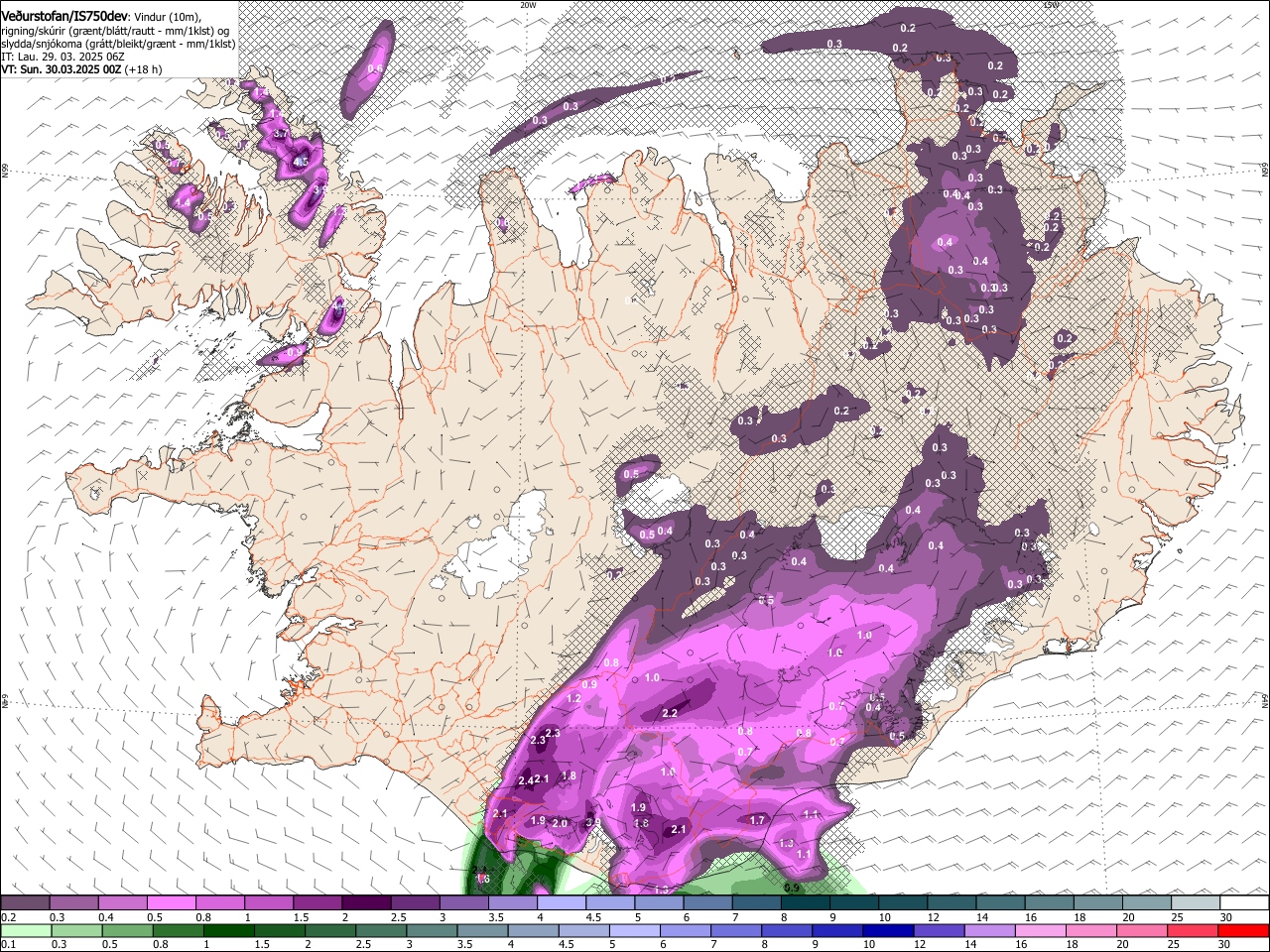1270x952 pixels.
Task: Click the 'Vindur (10m)' header label
Action: pyautogui.click(x=166, y=17)
